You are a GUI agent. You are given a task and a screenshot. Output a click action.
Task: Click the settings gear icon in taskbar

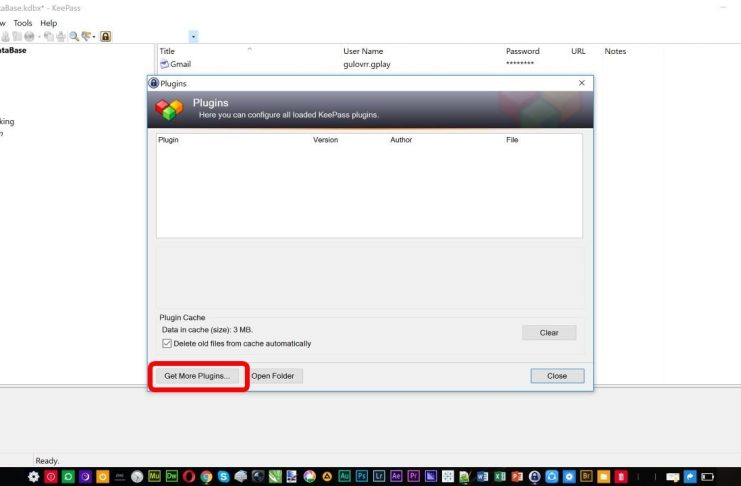[x=34, y=477]
